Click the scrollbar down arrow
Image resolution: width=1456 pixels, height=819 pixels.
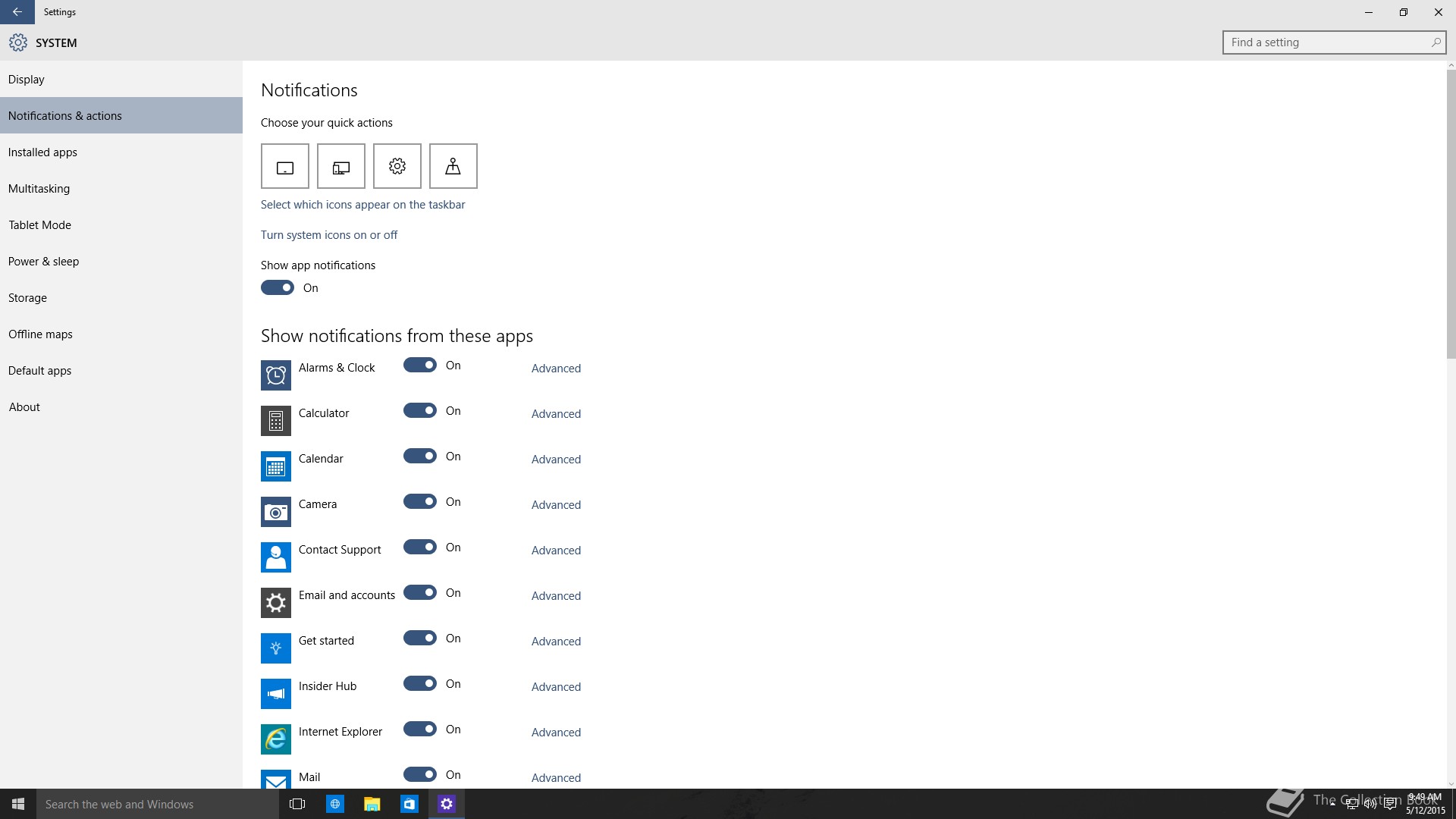point(1451,784)
